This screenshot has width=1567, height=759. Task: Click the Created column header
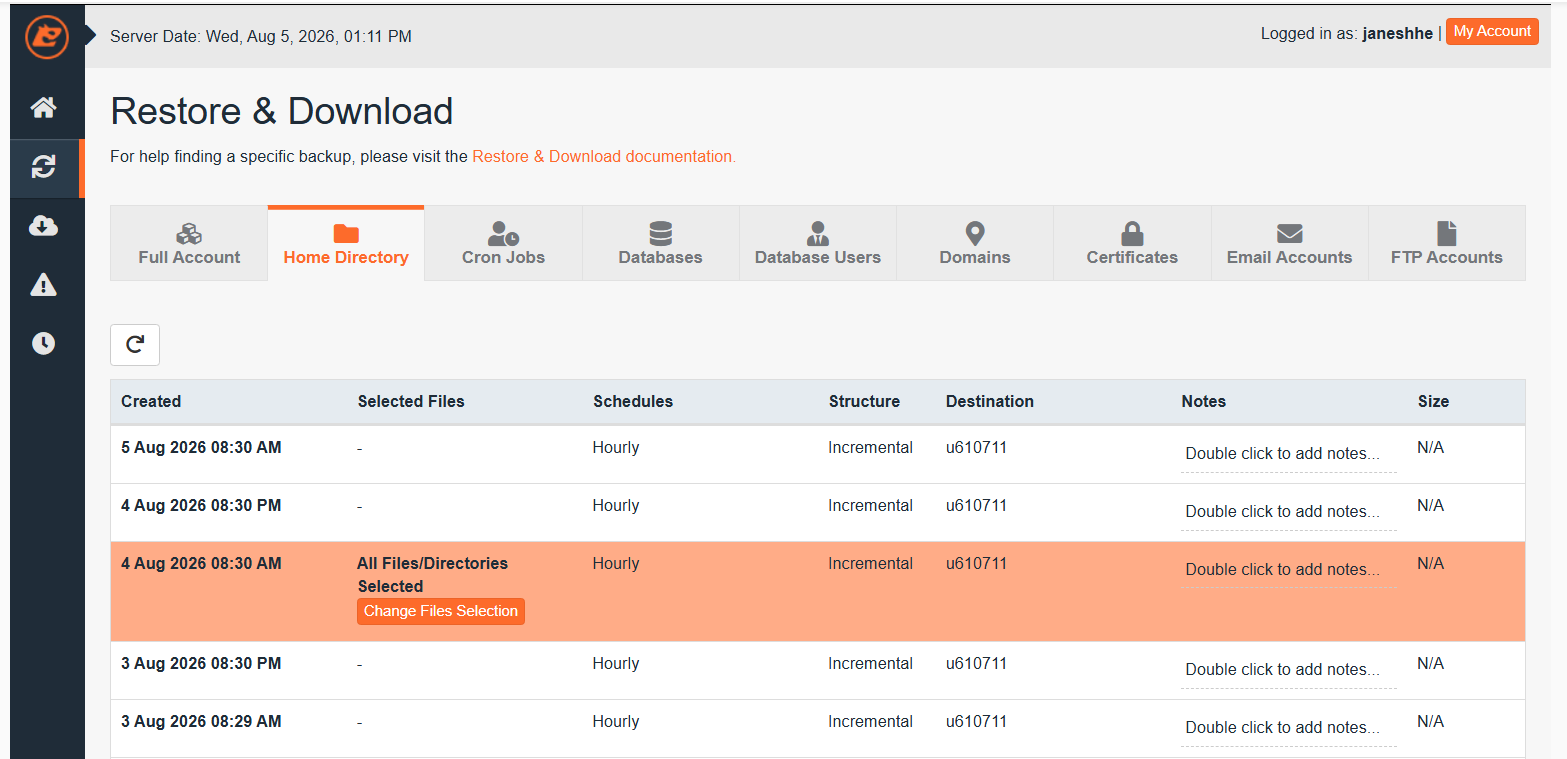[x=151, y=402]
